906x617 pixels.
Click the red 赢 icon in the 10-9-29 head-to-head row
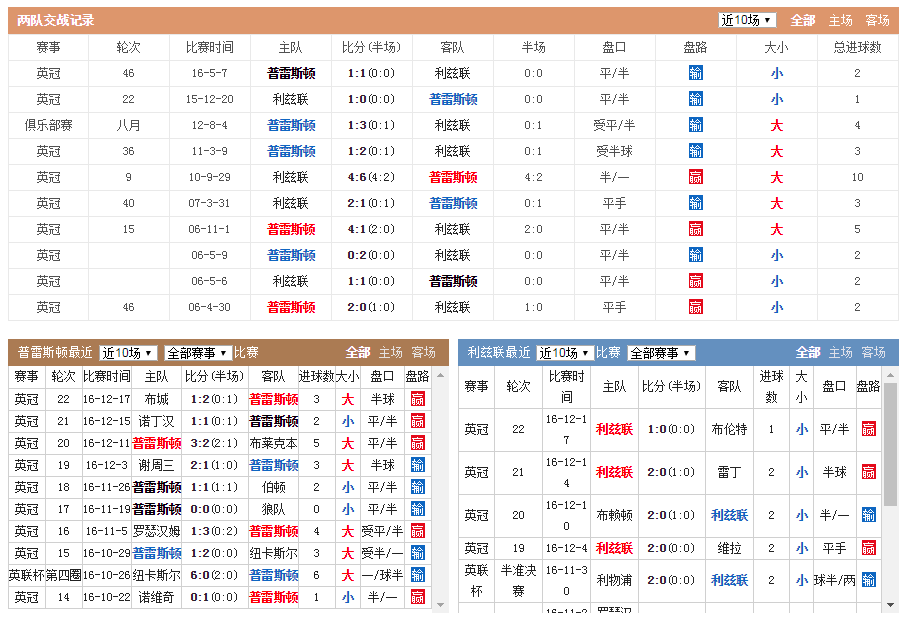[x=695, y=177]
